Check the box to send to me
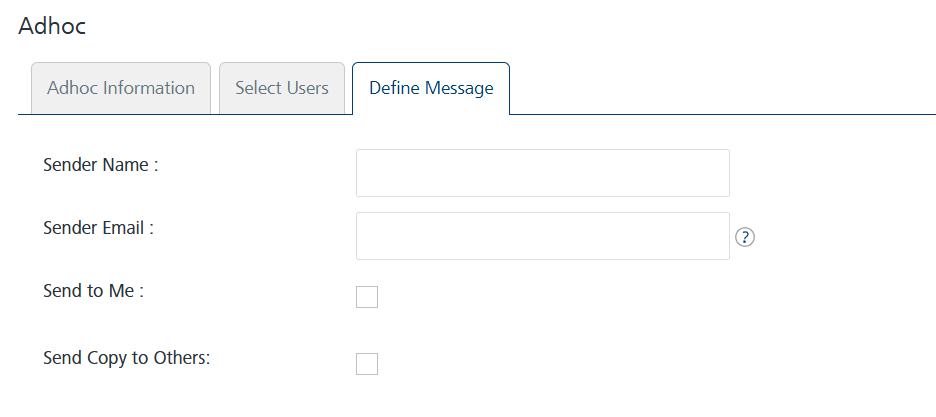This screenshot has height=417, width=936. pyautogui.click(x=367, y=297)
